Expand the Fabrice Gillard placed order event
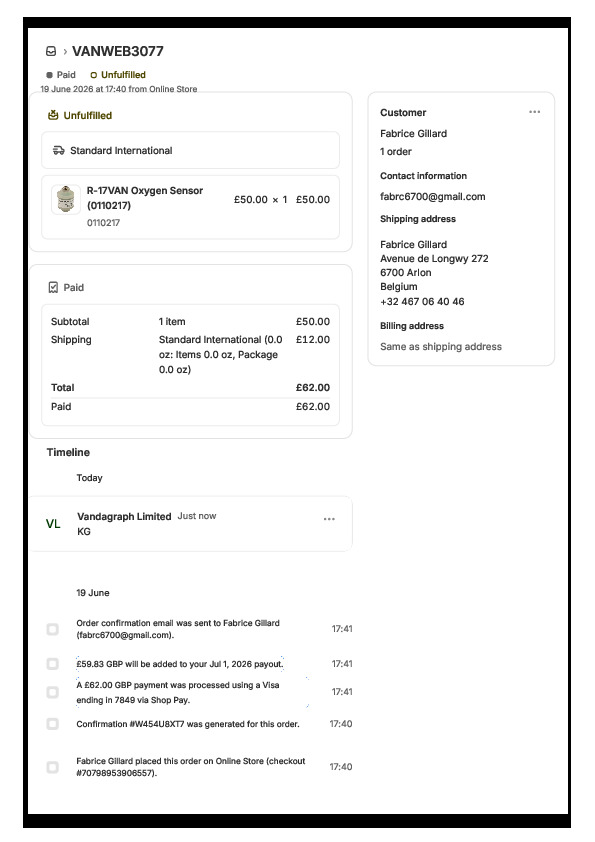Viewport: 595px width, 842px height. point(191,767)
